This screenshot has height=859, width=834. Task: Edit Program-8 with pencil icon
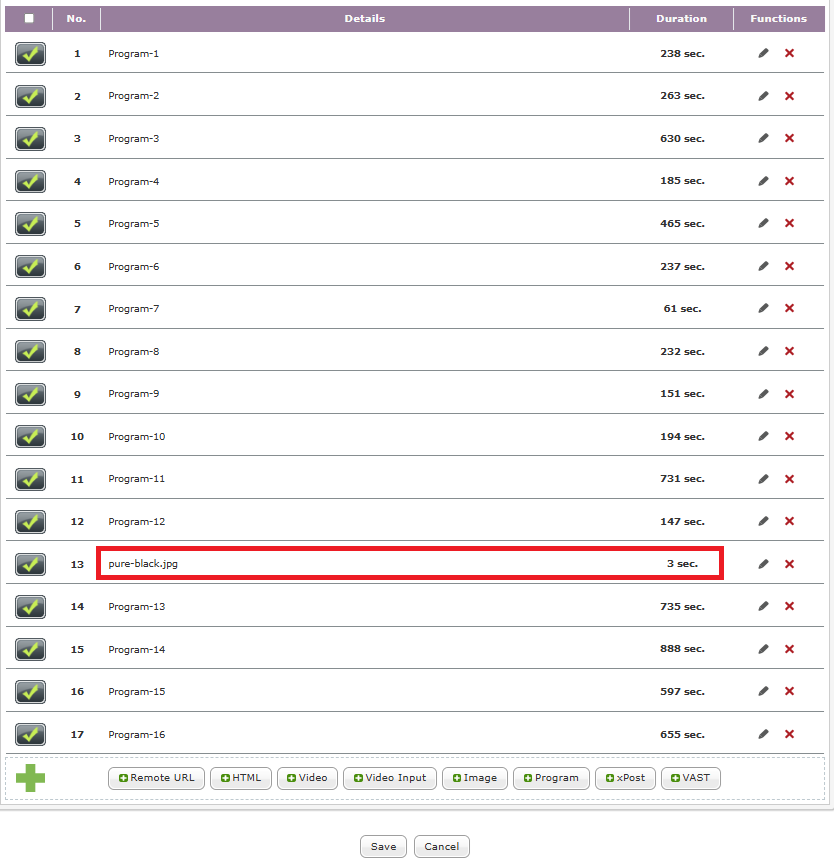tap(763, 351)
